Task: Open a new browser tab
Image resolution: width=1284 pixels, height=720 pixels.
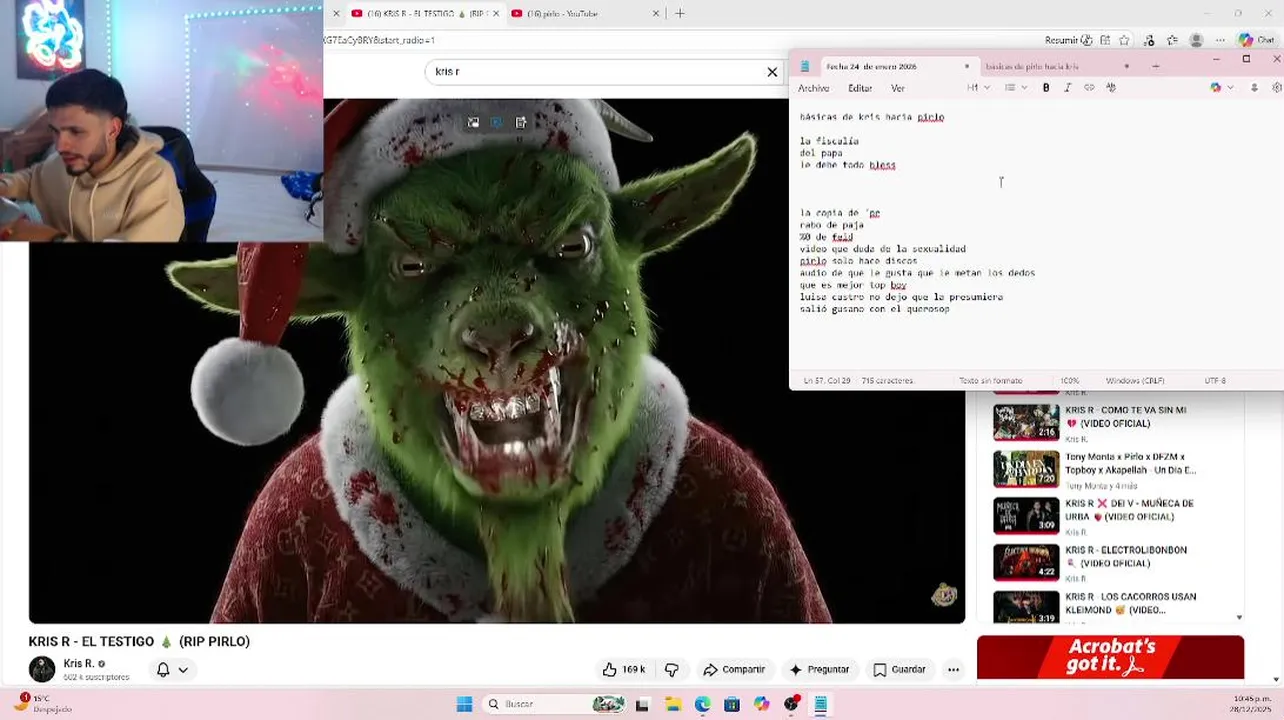Action: click(680, 13)
